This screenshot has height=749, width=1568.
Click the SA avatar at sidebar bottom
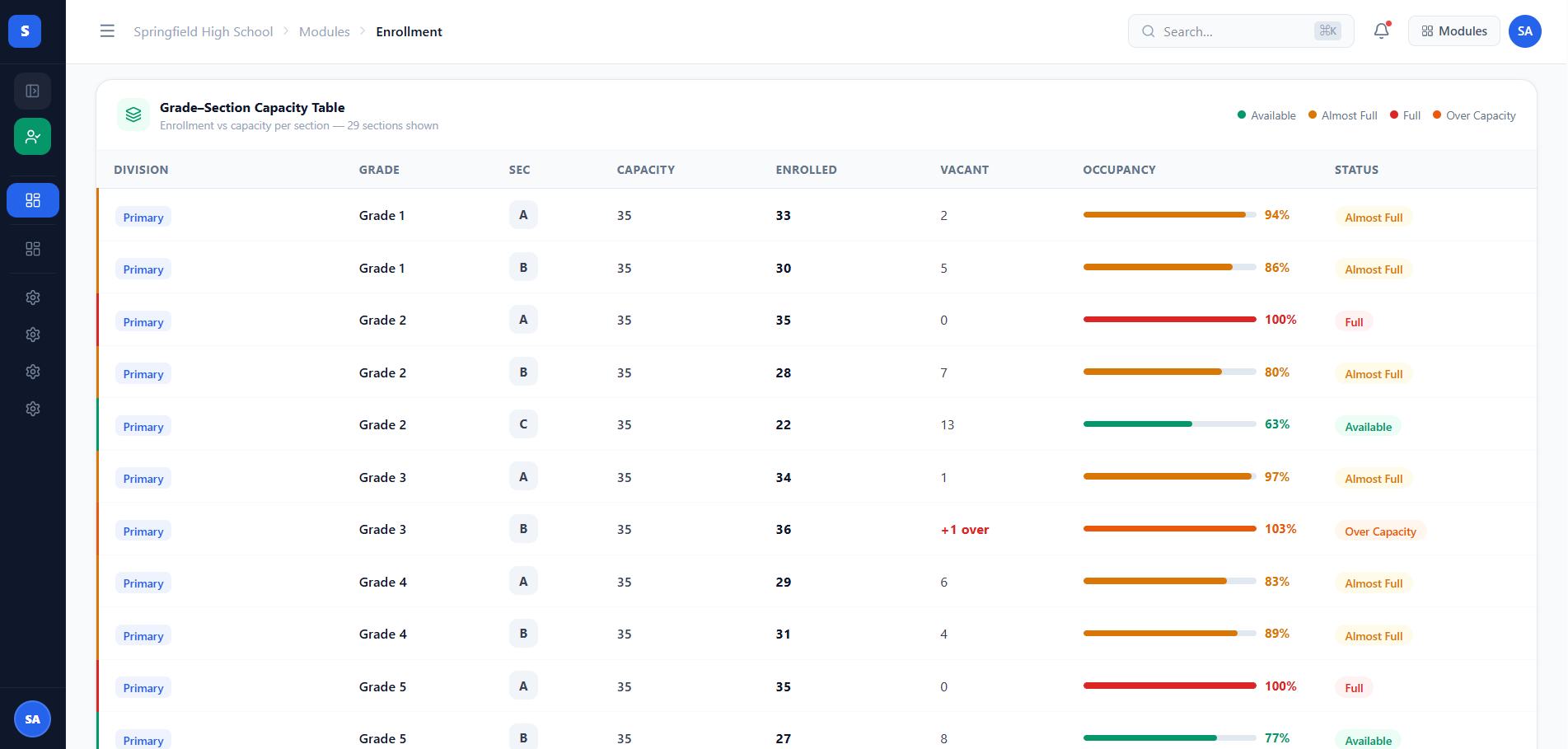(x=33, y=719)
